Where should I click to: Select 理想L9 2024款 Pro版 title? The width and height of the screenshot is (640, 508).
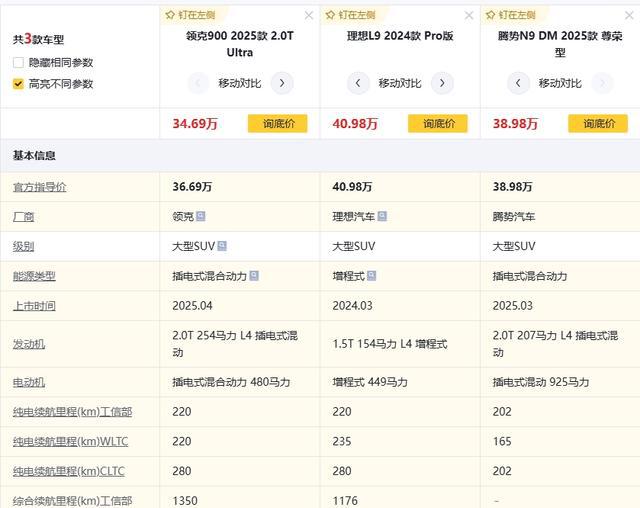[400, 36]
